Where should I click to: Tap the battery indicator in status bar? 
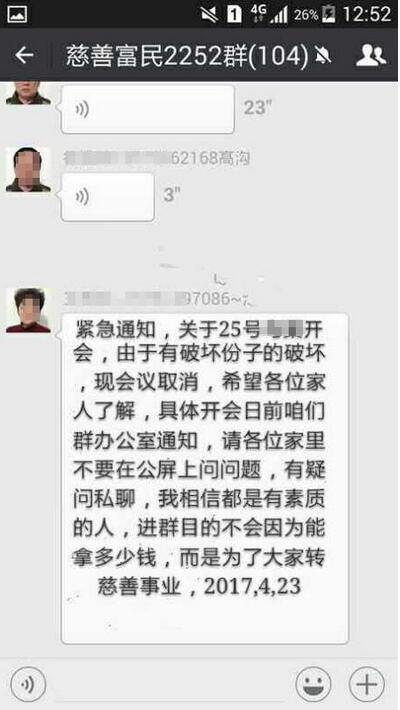coord(328,14)
